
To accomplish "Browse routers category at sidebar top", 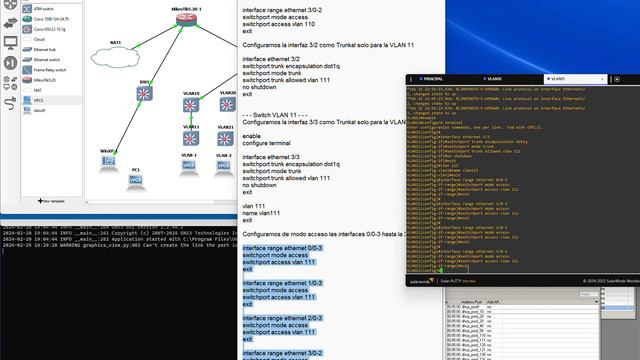I will point(10,4).
